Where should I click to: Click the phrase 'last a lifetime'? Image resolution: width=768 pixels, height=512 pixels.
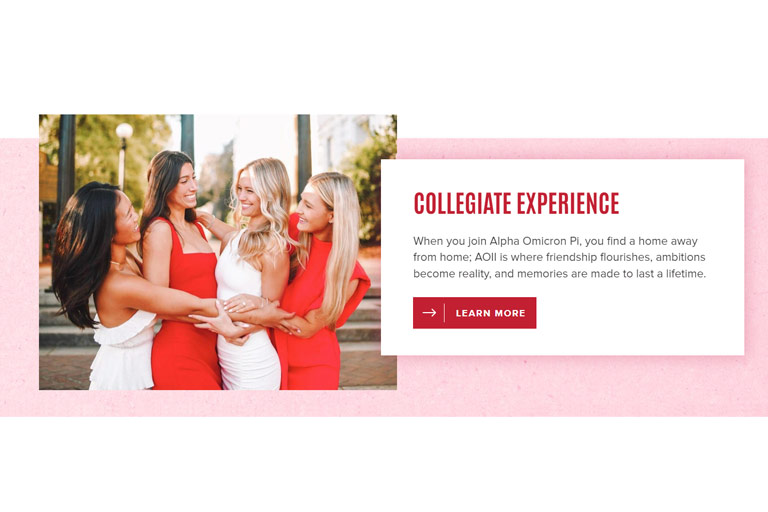(x=671, y=274)
